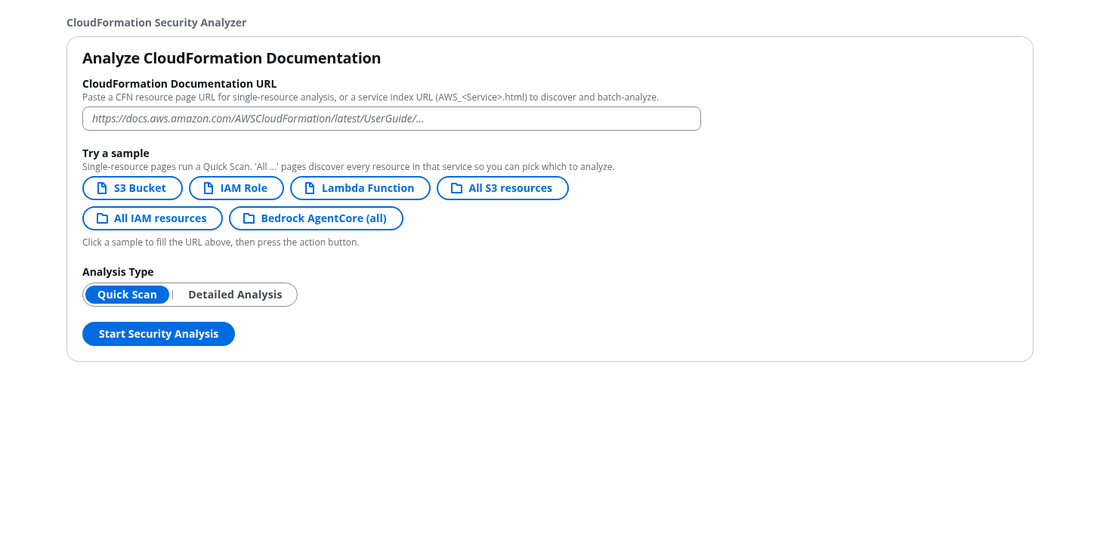The width and height of the screenshot is (1100, 553).
Task: Click the Analysis Type label
Action: 118,272
